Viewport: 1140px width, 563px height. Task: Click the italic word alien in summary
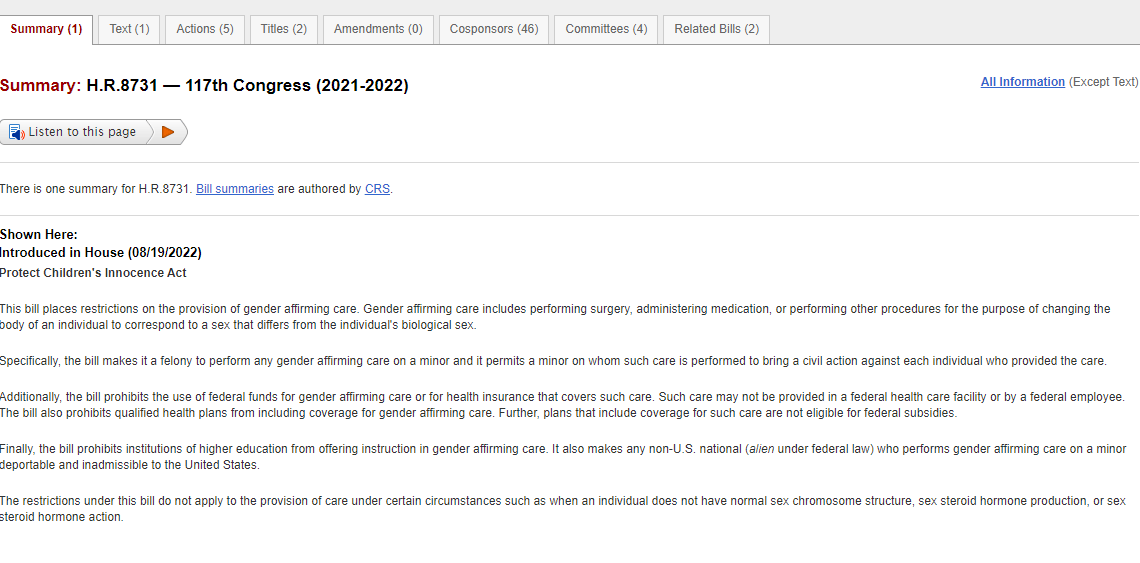[761, 450]
